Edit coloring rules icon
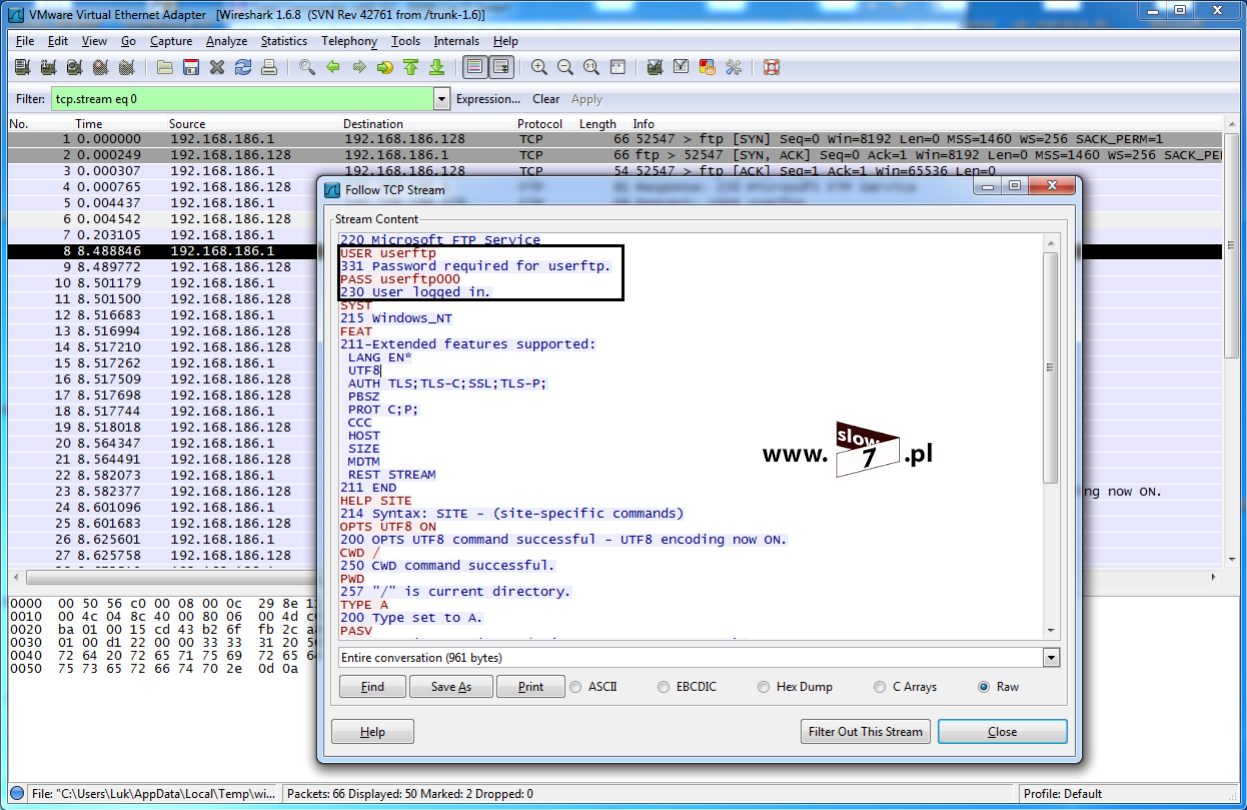The height and width of the screenshot is (810, 1247). point(707,67)
